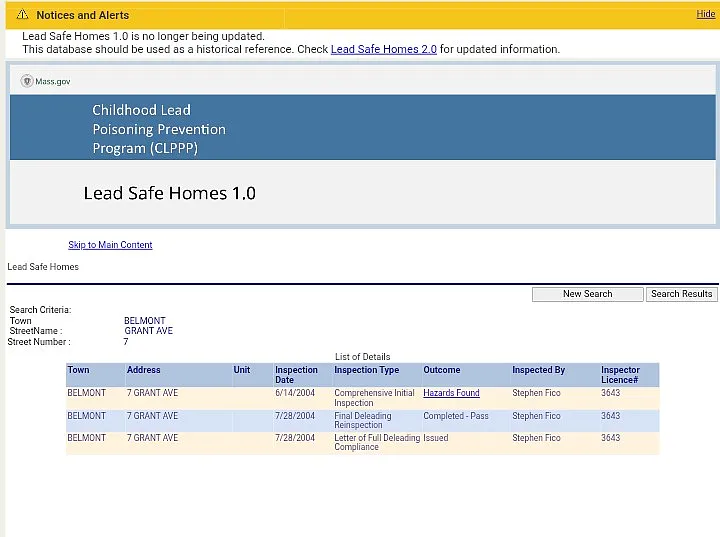Viewport: 720px width, 537px height.
Task: Click Skip to Main Content link
Action: tap(110, 245)
